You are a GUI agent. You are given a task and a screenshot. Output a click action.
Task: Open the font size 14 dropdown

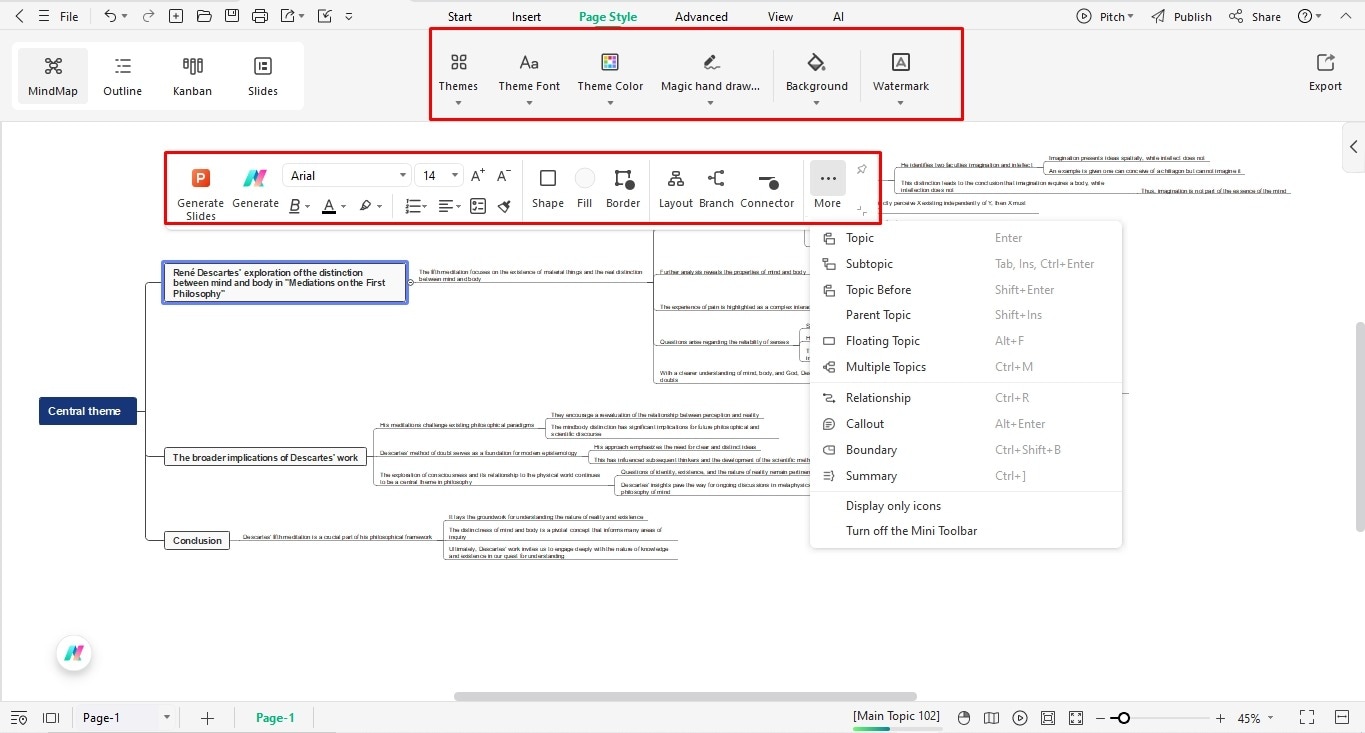439,175
